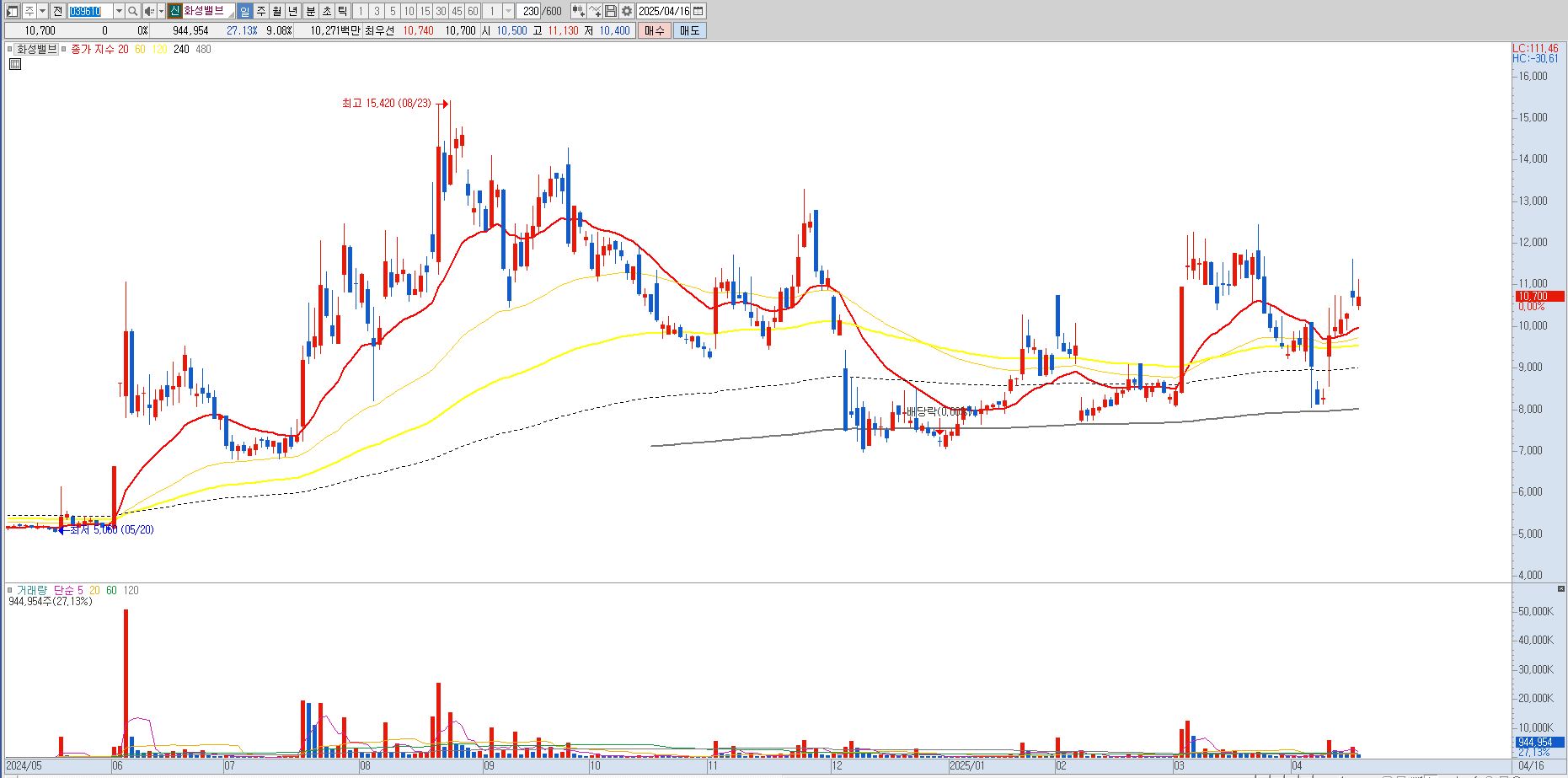Screen dimensions: 1568x778
Task: Click the small square marker before 화성밸브 legend
Action: point(10,49)
